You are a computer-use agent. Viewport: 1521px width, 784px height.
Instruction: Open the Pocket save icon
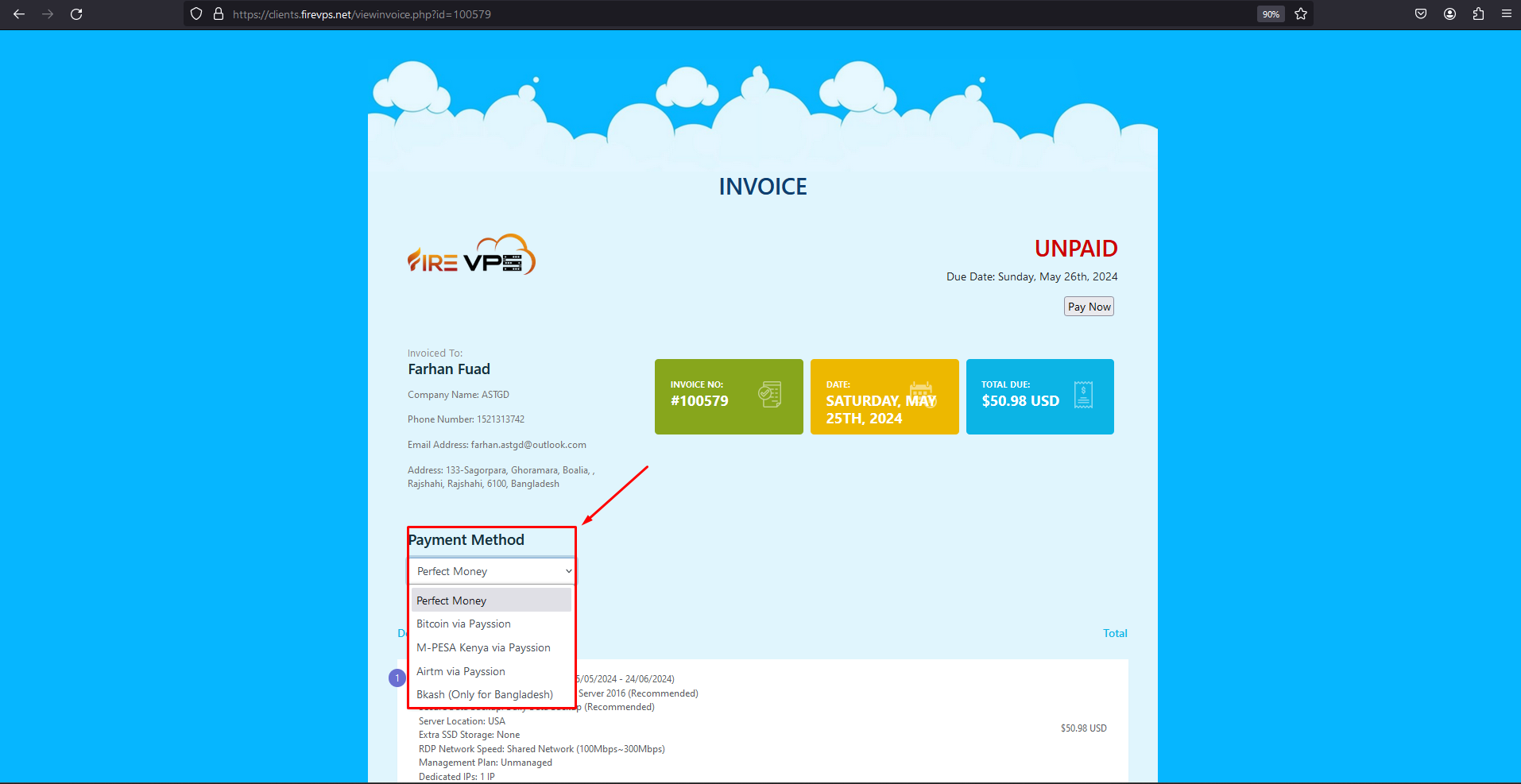tap(1421, 14)
